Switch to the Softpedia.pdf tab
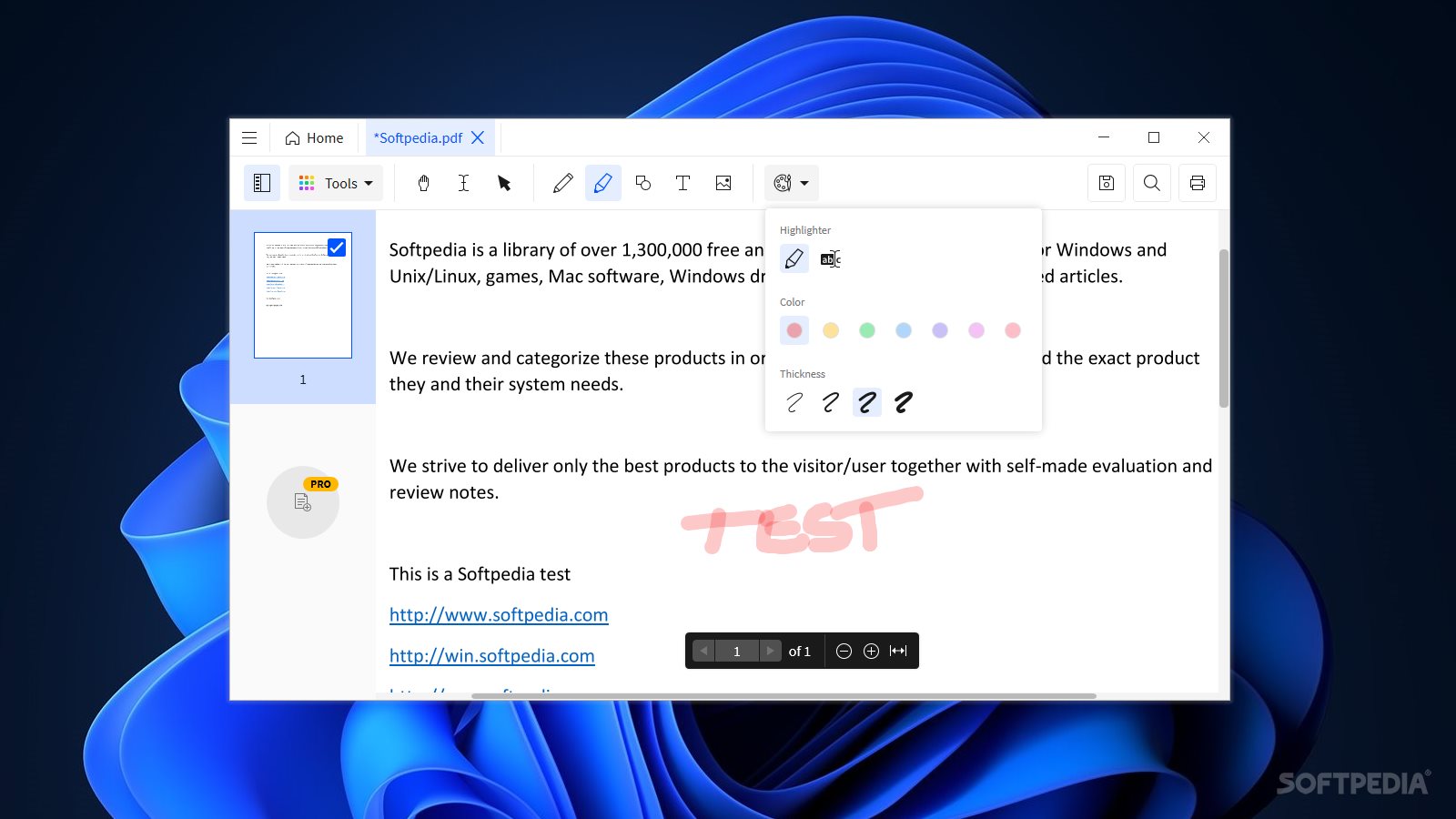Image resolution: width=1456 pixels, height=819 pixels. coord(418,138)
